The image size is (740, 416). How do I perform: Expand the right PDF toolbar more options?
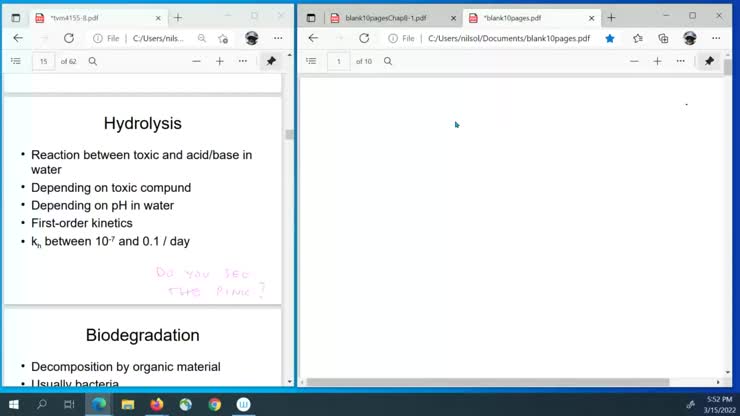(x=681, y=61)
